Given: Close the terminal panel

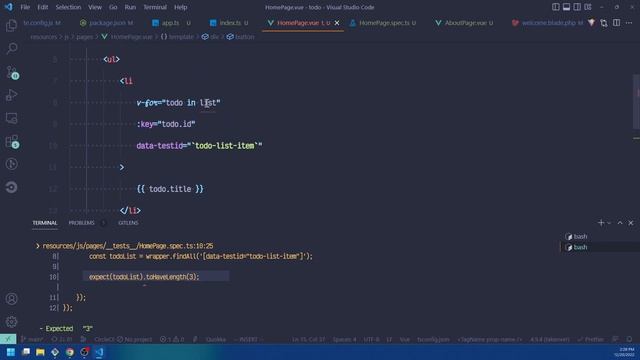Looking at the screenshot, I should [631, 223].
